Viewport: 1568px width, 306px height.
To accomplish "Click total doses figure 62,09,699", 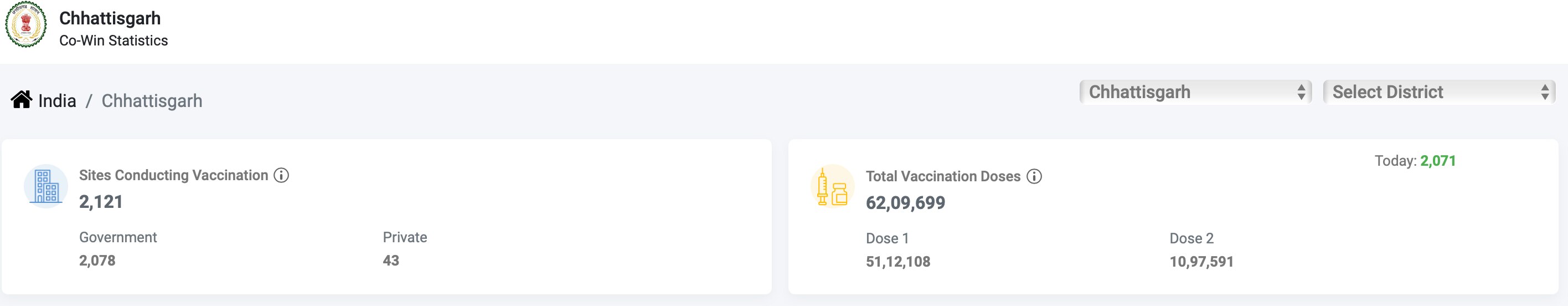I will pos(905,203).
